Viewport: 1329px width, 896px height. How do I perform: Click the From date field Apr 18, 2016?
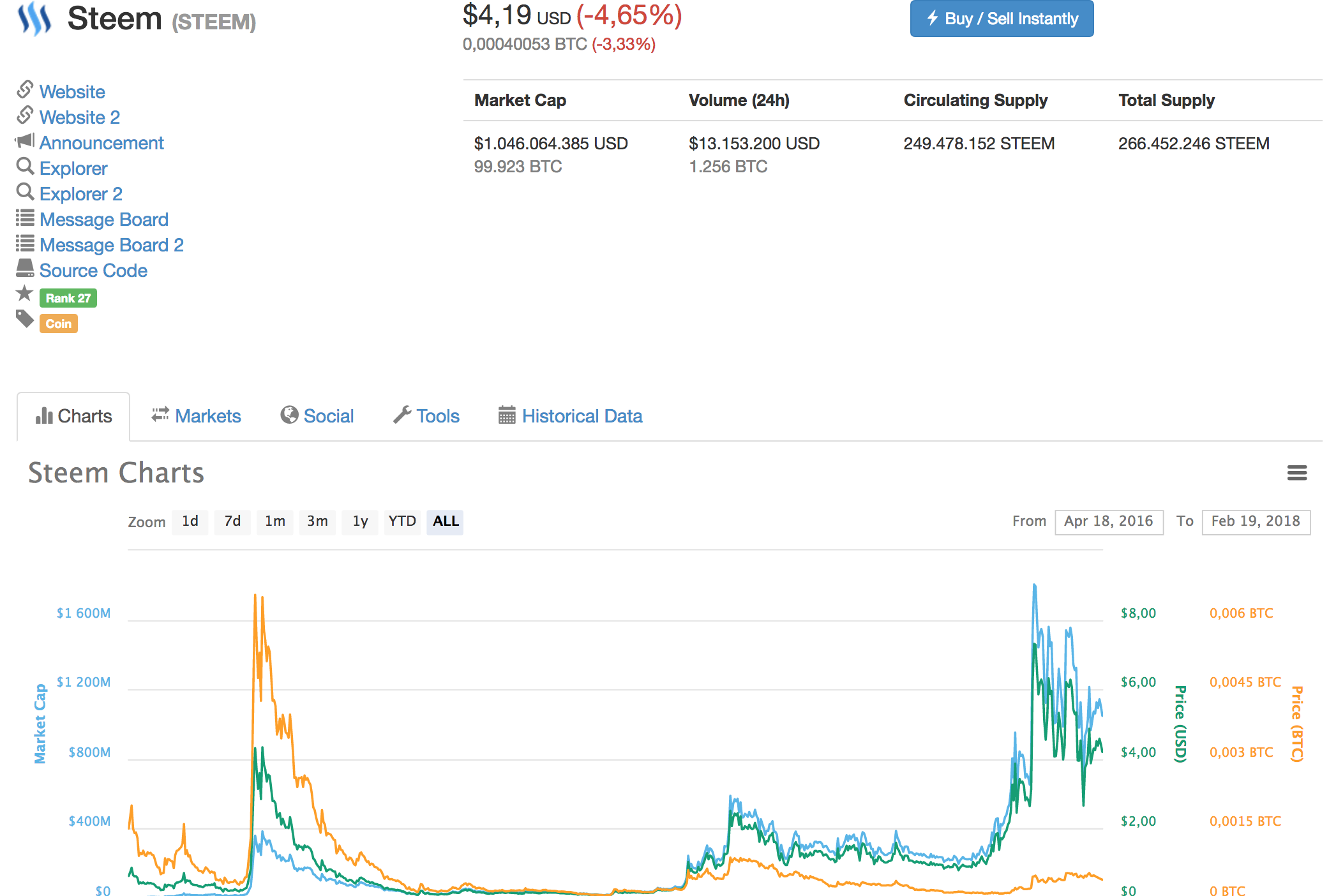[x=1109, y=521]
